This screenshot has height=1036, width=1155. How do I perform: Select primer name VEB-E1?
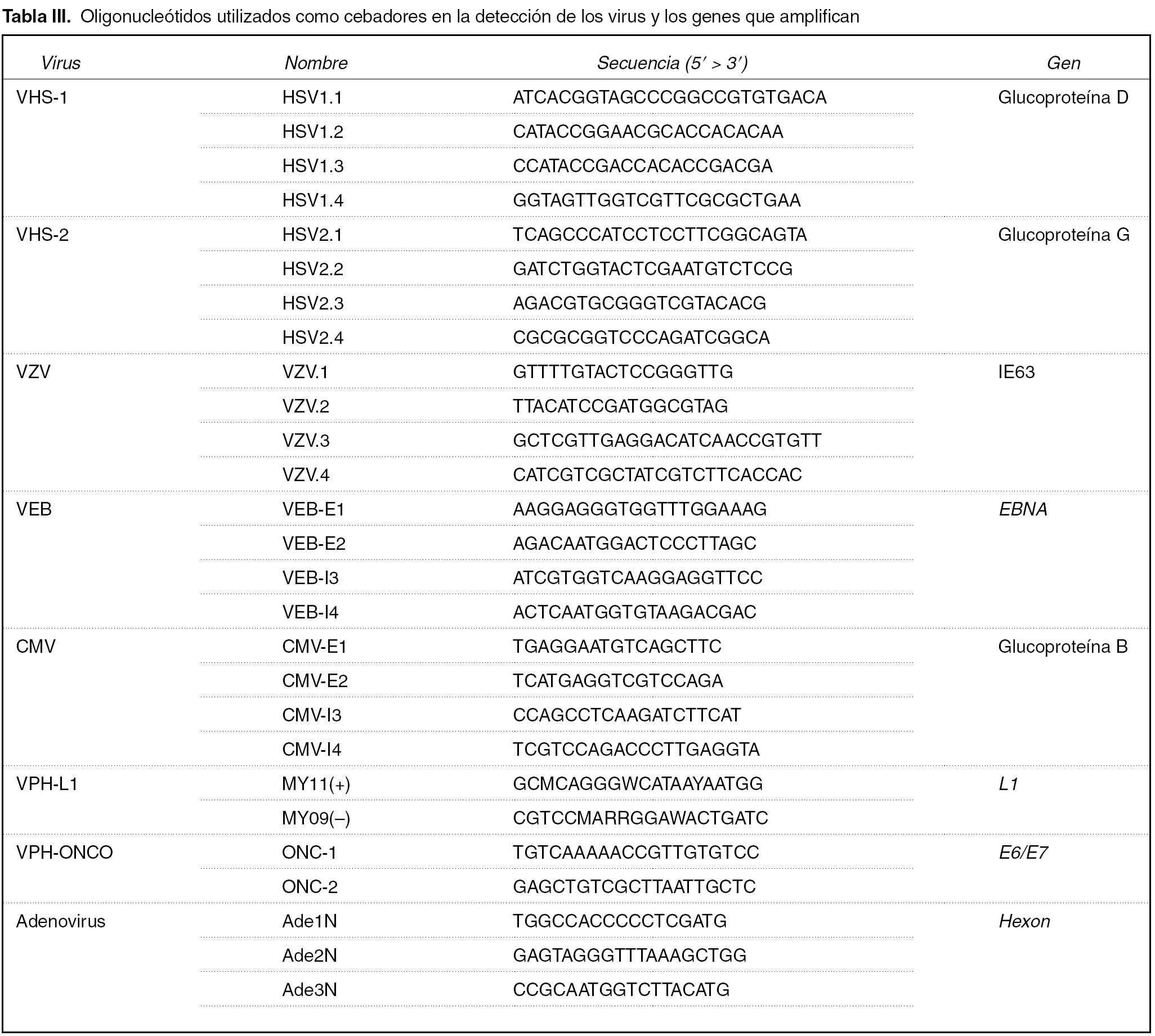[314, 509]
